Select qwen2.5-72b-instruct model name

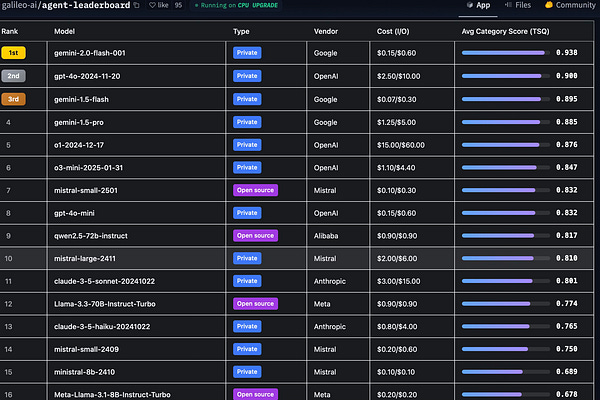91,236
